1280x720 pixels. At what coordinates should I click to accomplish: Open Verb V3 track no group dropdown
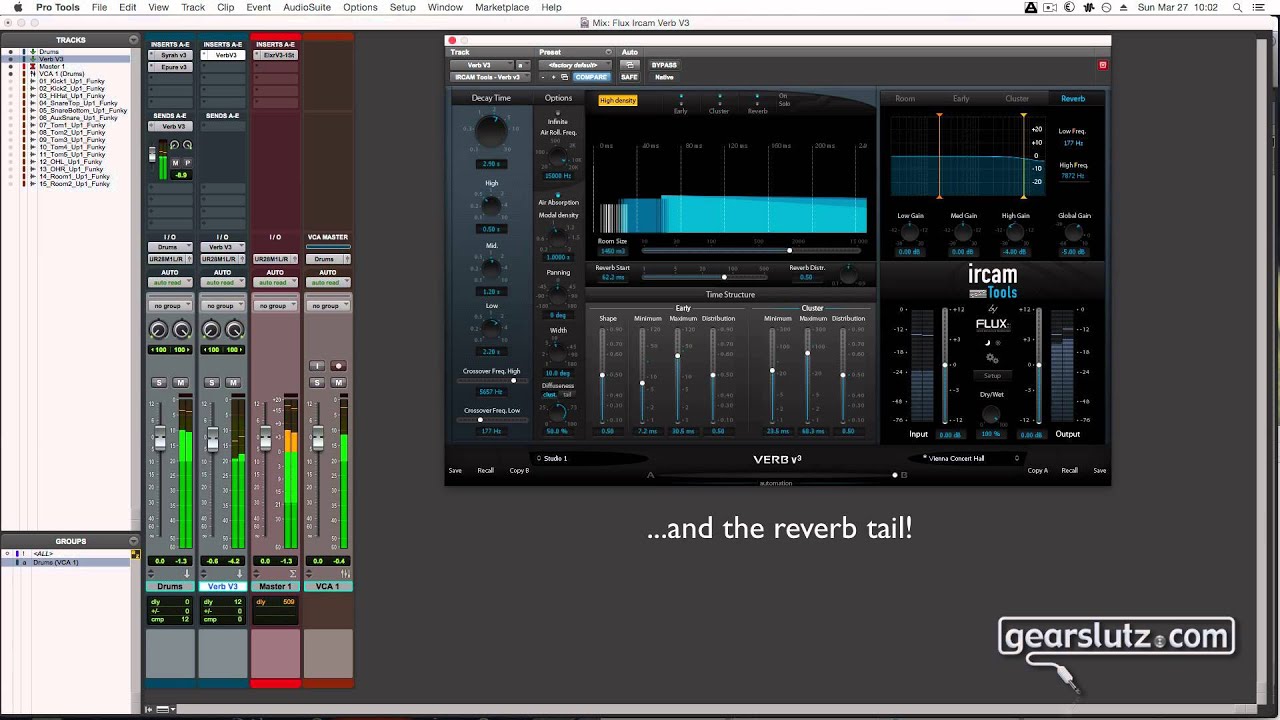pos(222,306)
